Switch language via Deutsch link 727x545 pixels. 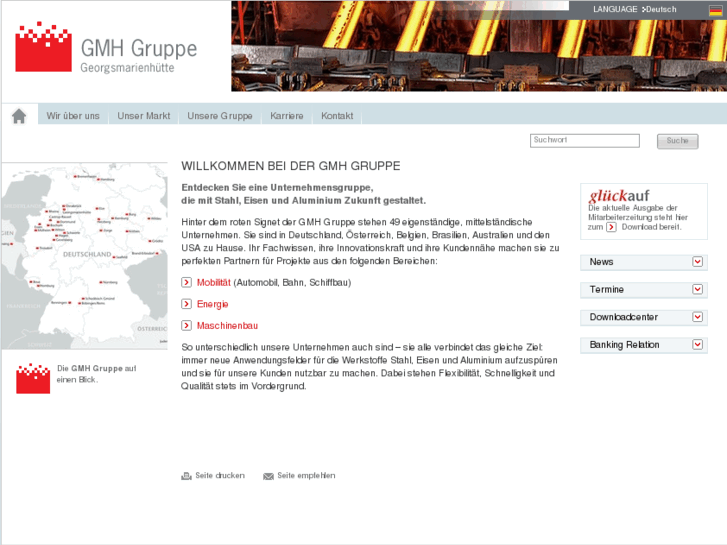coord(661,9)
